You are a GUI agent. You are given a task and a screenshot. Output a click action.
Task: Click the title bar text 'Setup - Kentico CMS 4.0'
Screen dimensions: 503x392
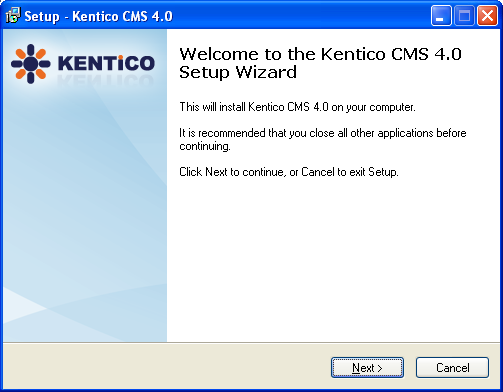[x=98, y=16]
